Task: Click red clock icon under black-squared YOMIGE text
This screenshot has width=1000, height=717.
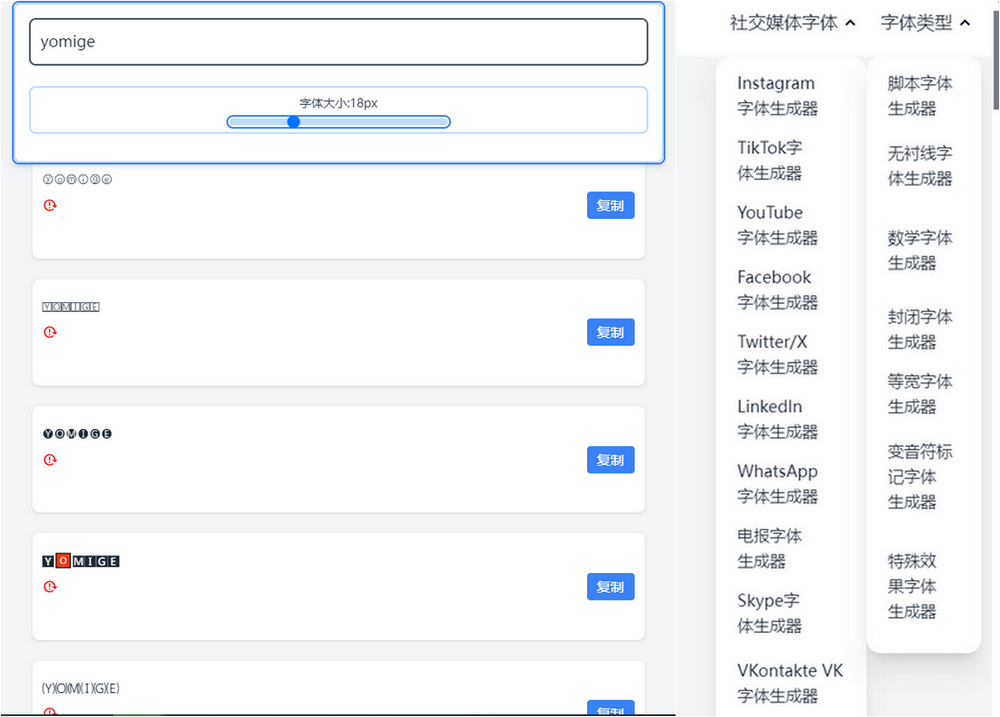Action: 50,587
